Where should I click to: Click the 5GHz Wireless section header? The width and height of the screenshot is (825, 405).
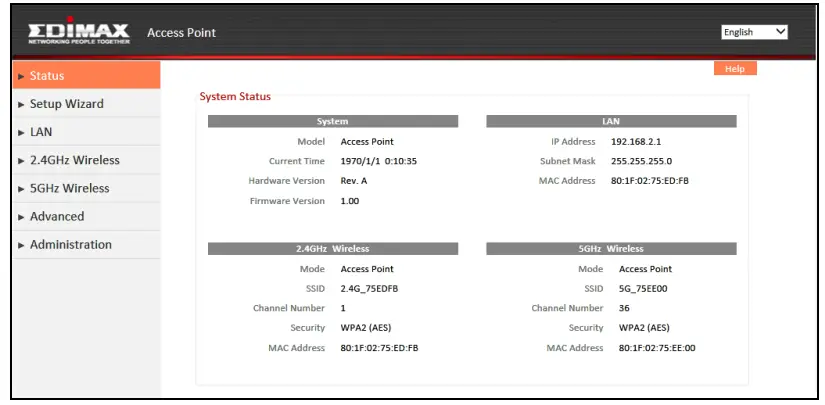tap(611, 249)
